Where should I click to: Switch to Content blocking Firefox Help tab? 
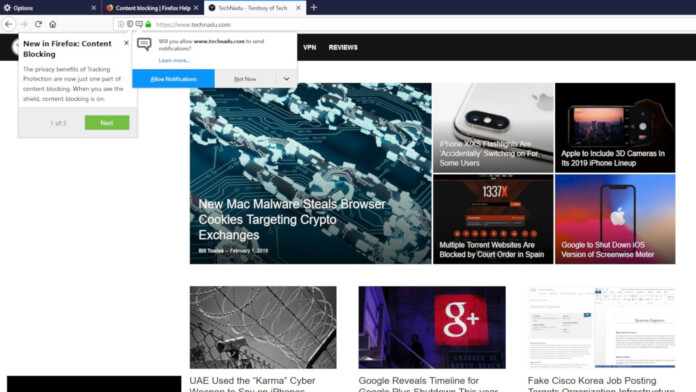coord(153,8)
